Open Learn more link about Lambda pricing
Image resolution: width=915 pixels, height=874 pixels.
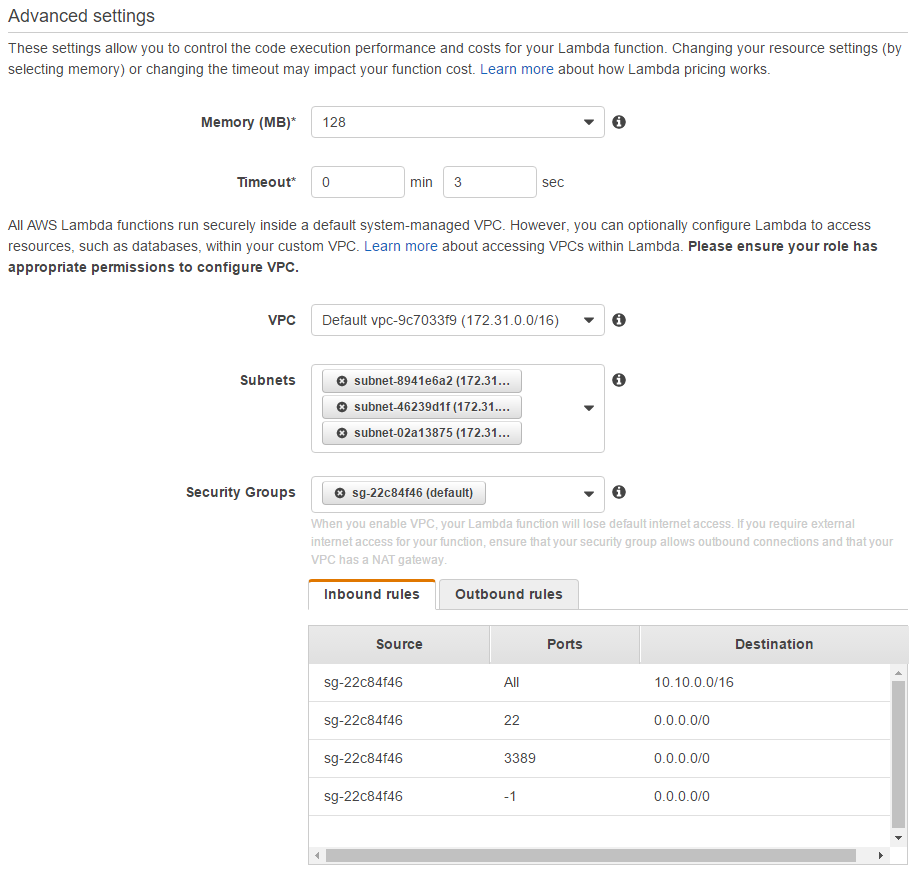click(x=516, y=70)
